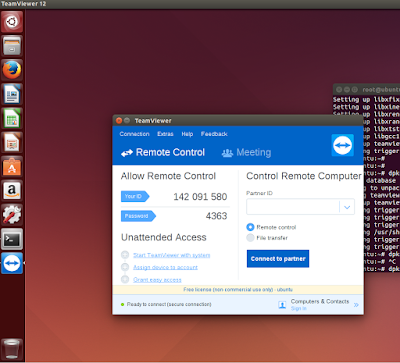Open the Extras menu
The height and width of the screenshot is (363, 400).
(165, 134)
